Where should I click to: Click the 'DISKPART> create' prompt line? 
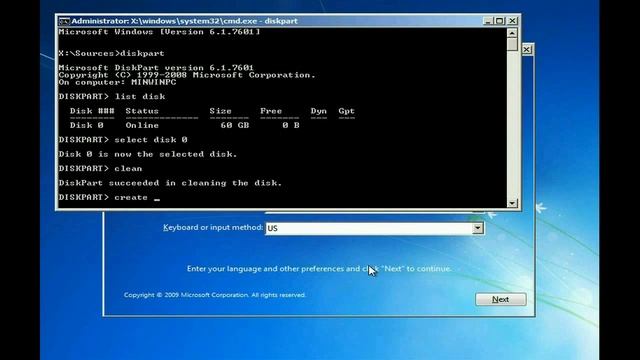(109, 198)
